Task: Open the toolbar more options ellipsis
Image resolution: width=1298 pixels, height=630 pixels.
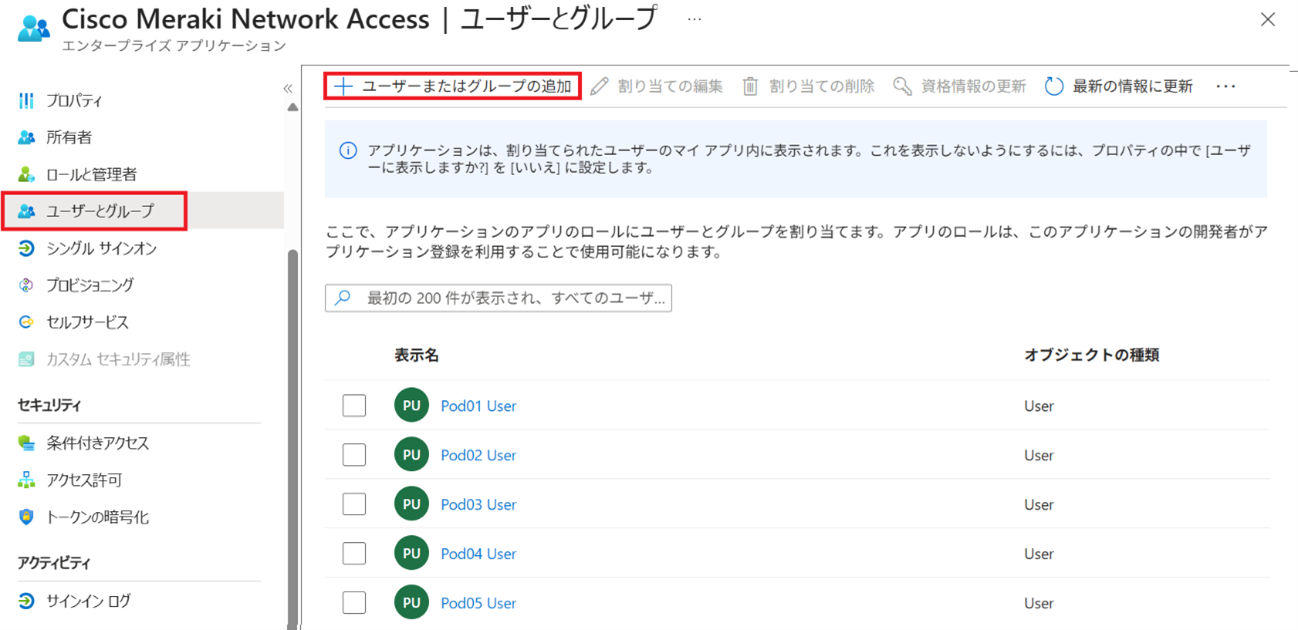Action: pyautogui.click(x=1226, y=87)
